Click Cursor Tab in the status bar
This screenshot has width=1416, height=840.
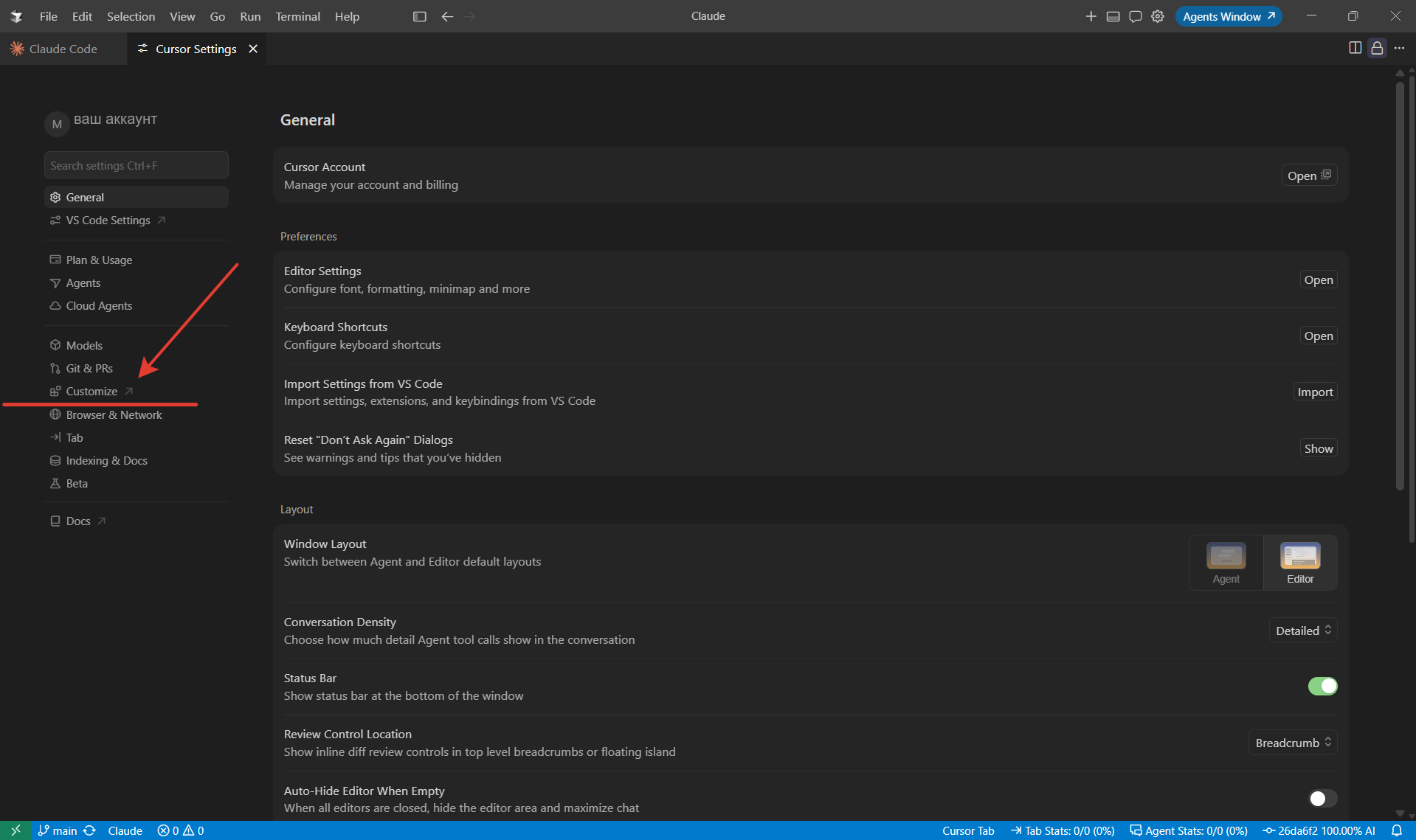968,830
